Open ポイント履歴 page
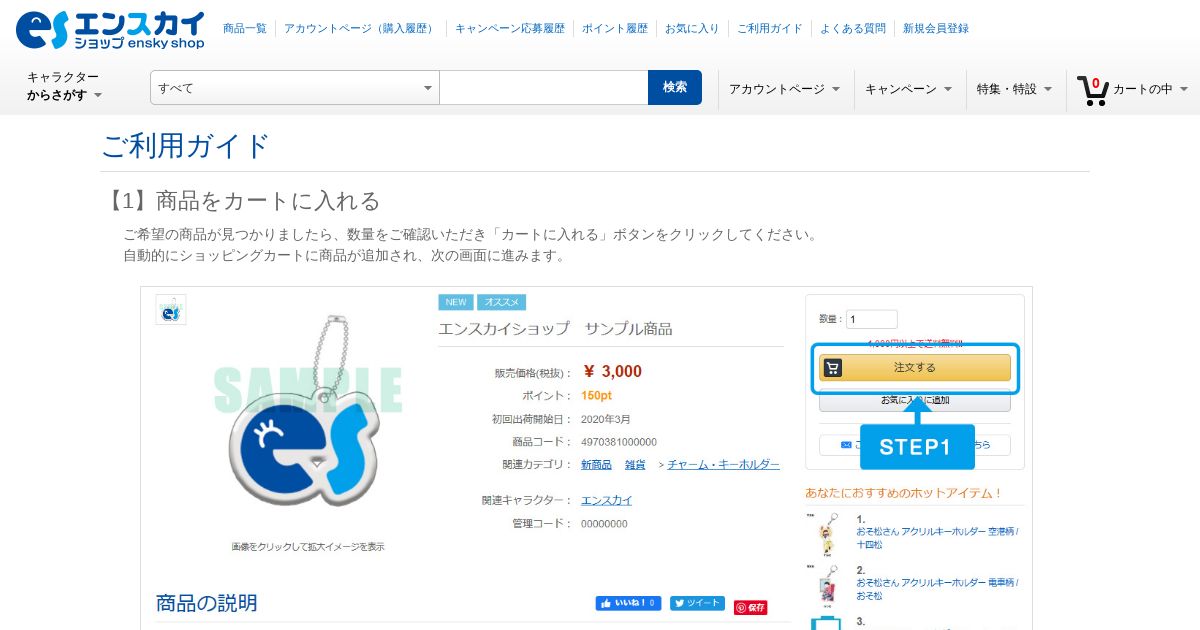This screenshot has width=1200, height=630. 615,29
